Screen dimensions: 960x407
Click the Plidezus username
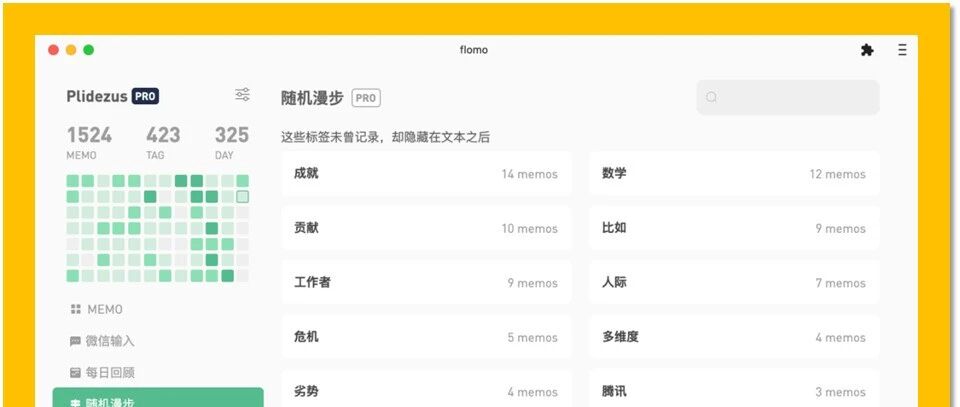97,96
